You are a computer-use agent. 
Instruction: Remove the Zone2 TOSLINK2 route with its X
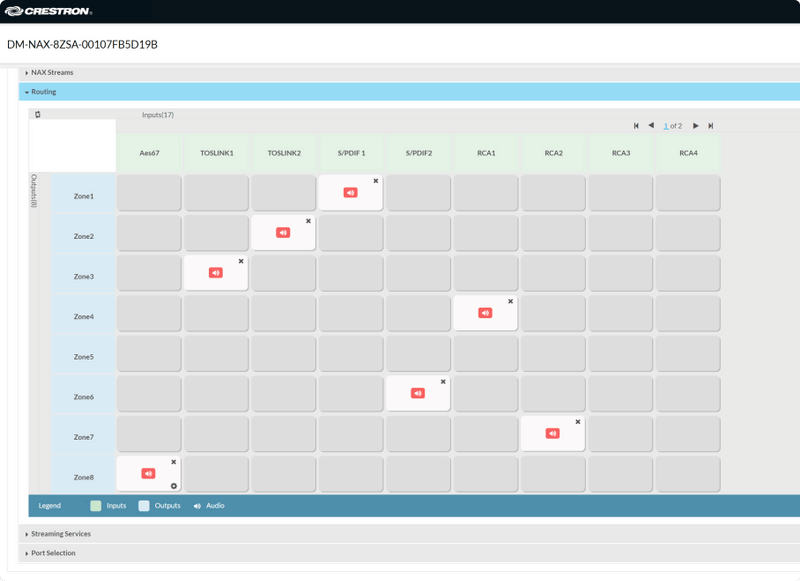pos(308,221)
